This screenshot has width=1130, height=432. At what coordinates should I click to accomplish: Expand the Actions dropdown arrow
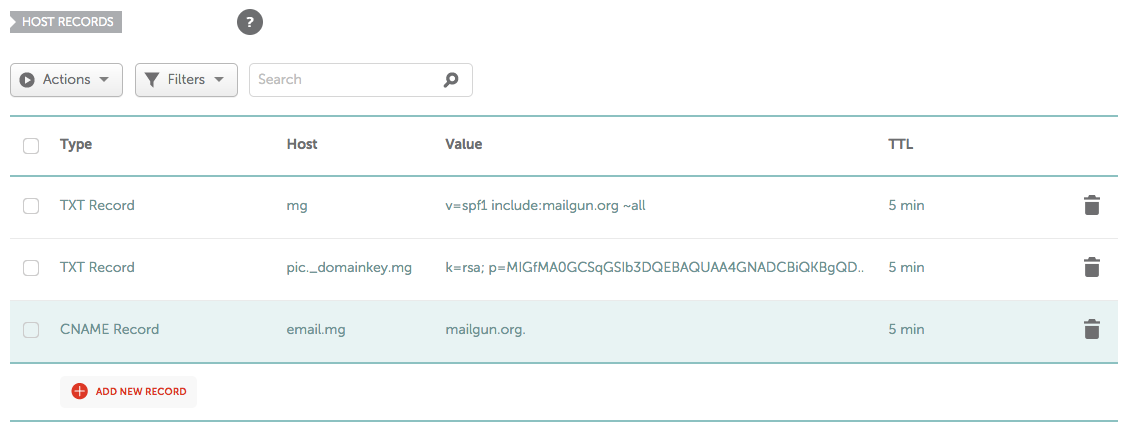pos(104,80)
